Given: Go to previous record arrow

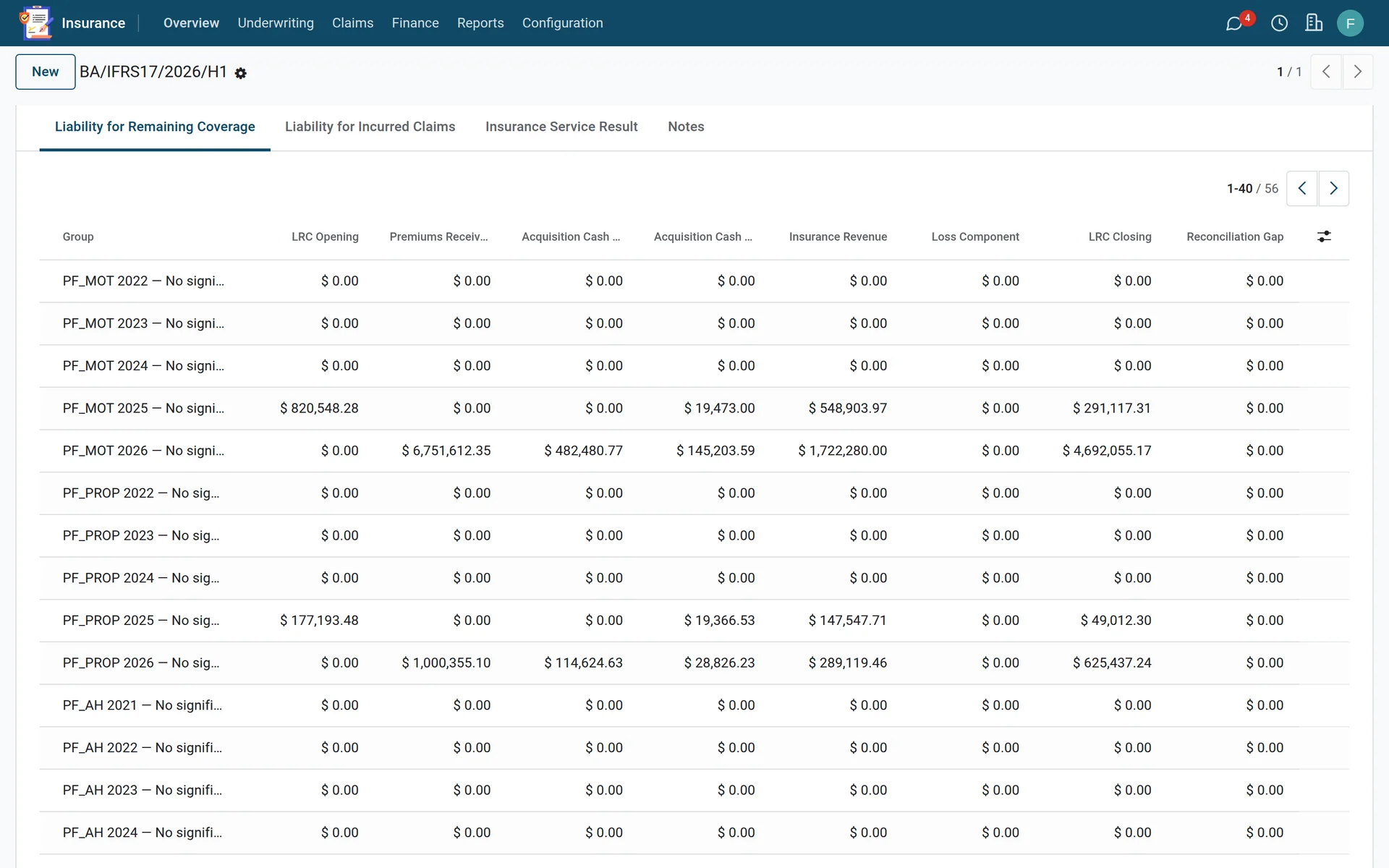Looking at the screenshot, I should (x=1326, y=72).
